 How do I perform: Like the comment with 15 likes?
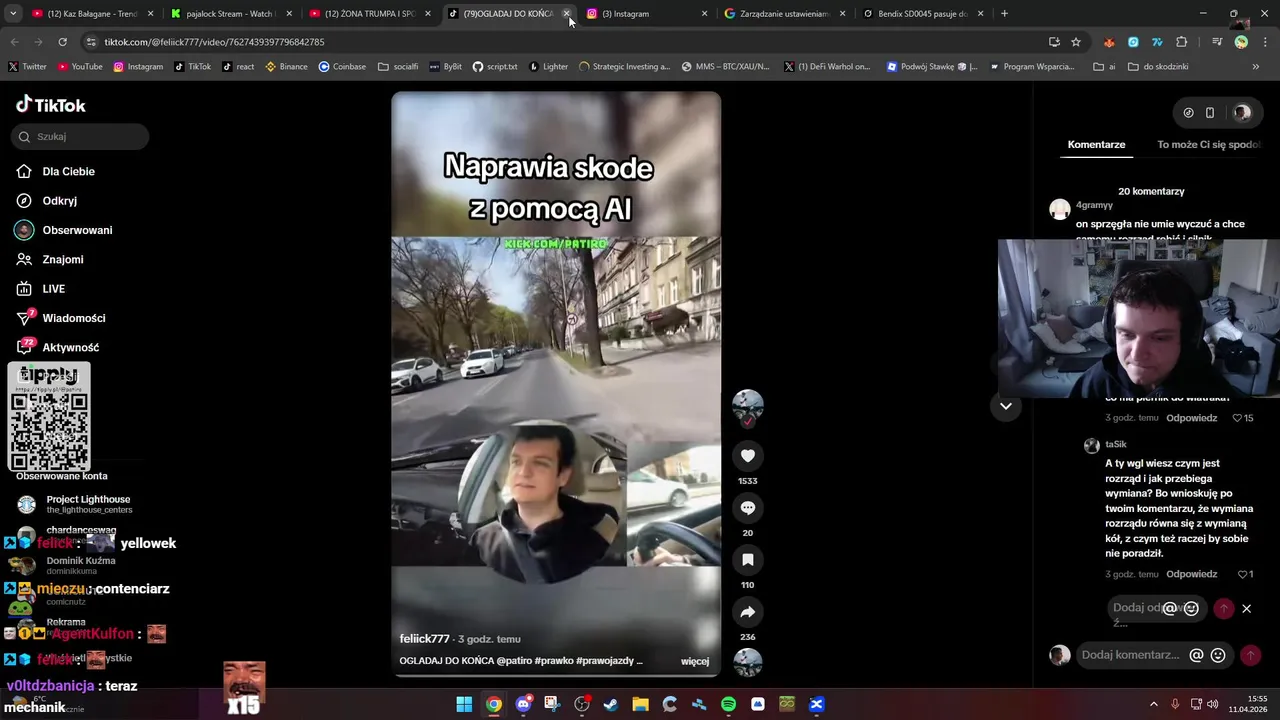tap(1237, 418)
